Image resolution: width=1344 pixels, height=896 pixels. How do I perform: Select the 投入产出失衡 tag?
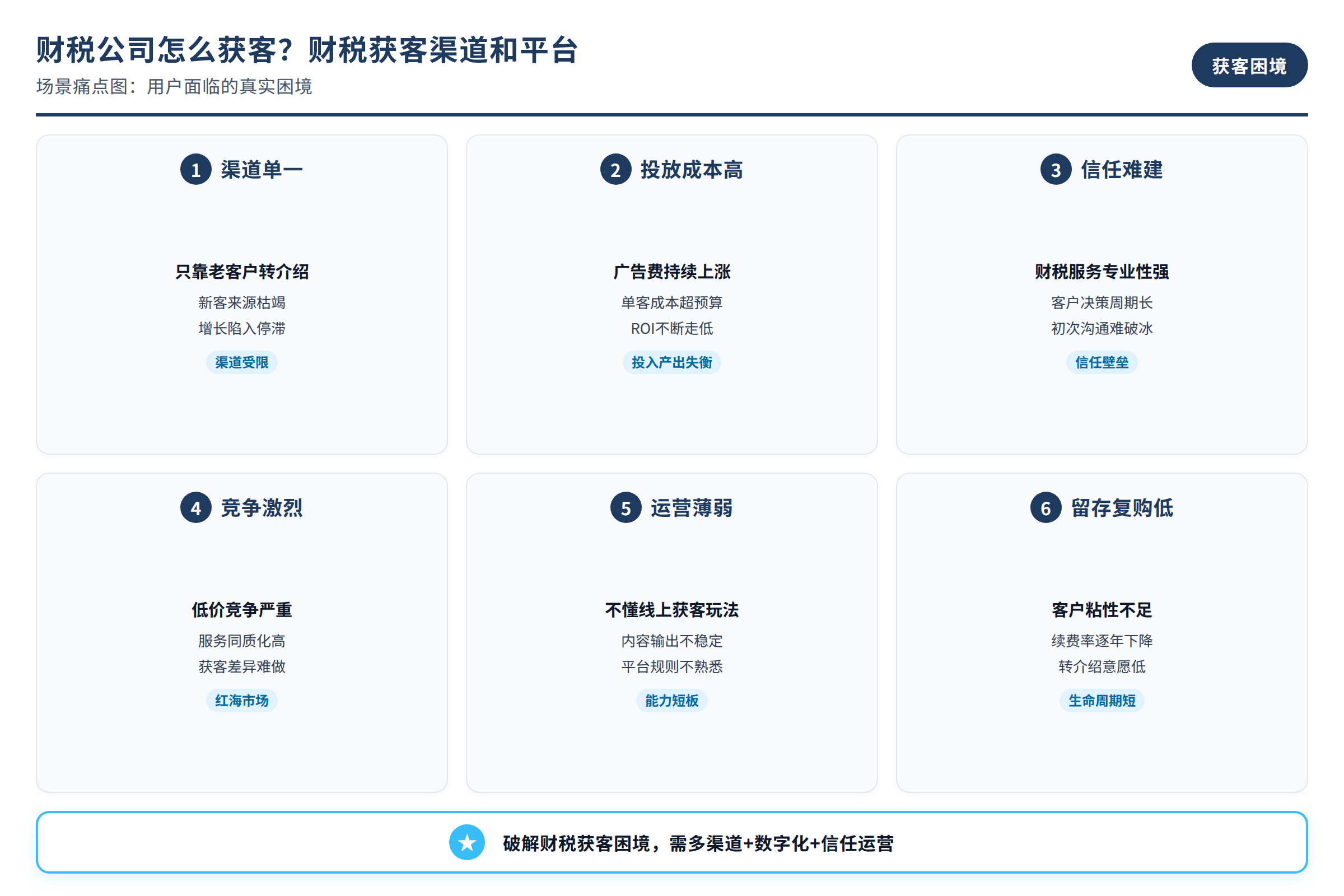click(x=671, y=362)
